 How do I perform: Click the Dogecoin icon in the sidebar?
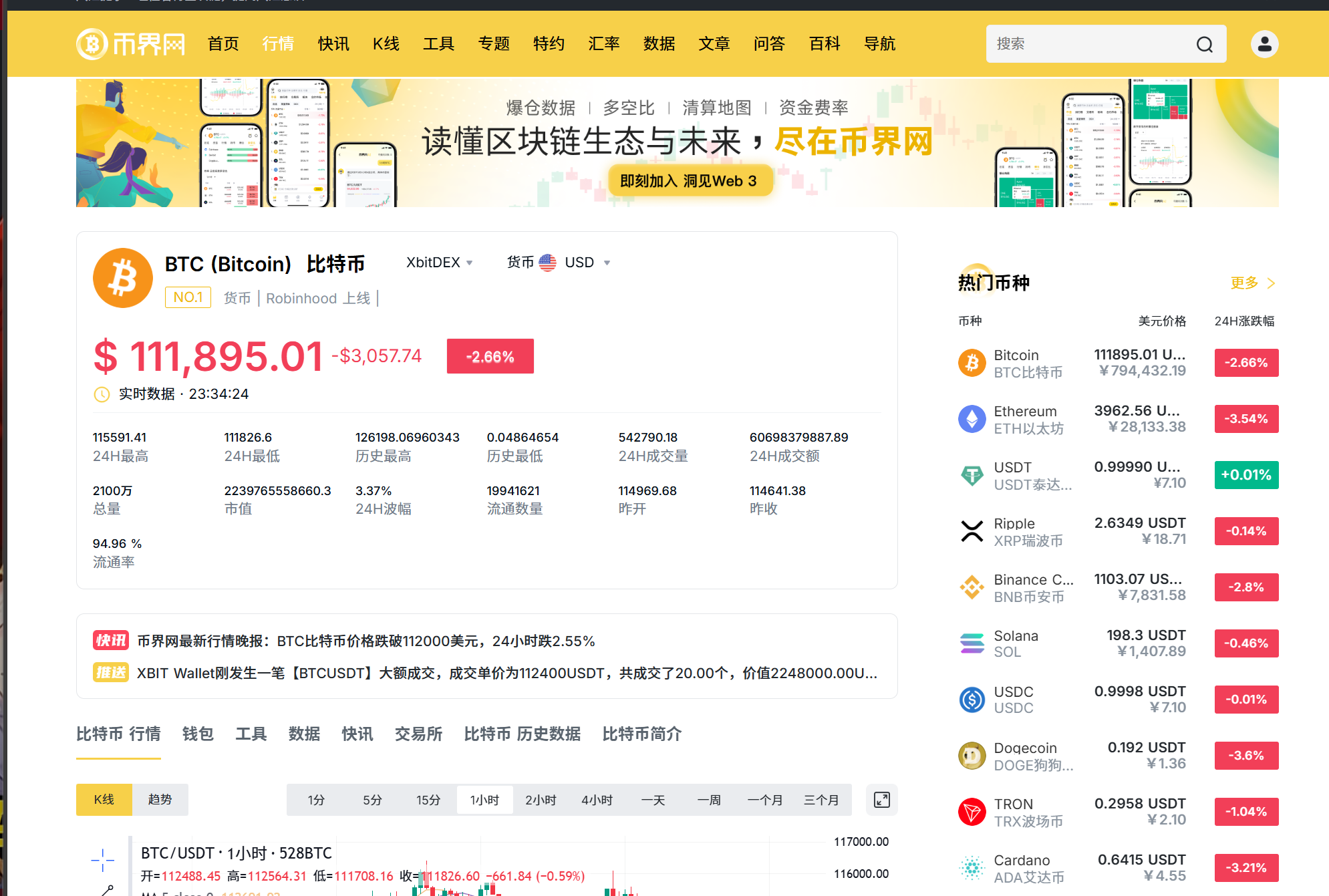tap(972, 755)
